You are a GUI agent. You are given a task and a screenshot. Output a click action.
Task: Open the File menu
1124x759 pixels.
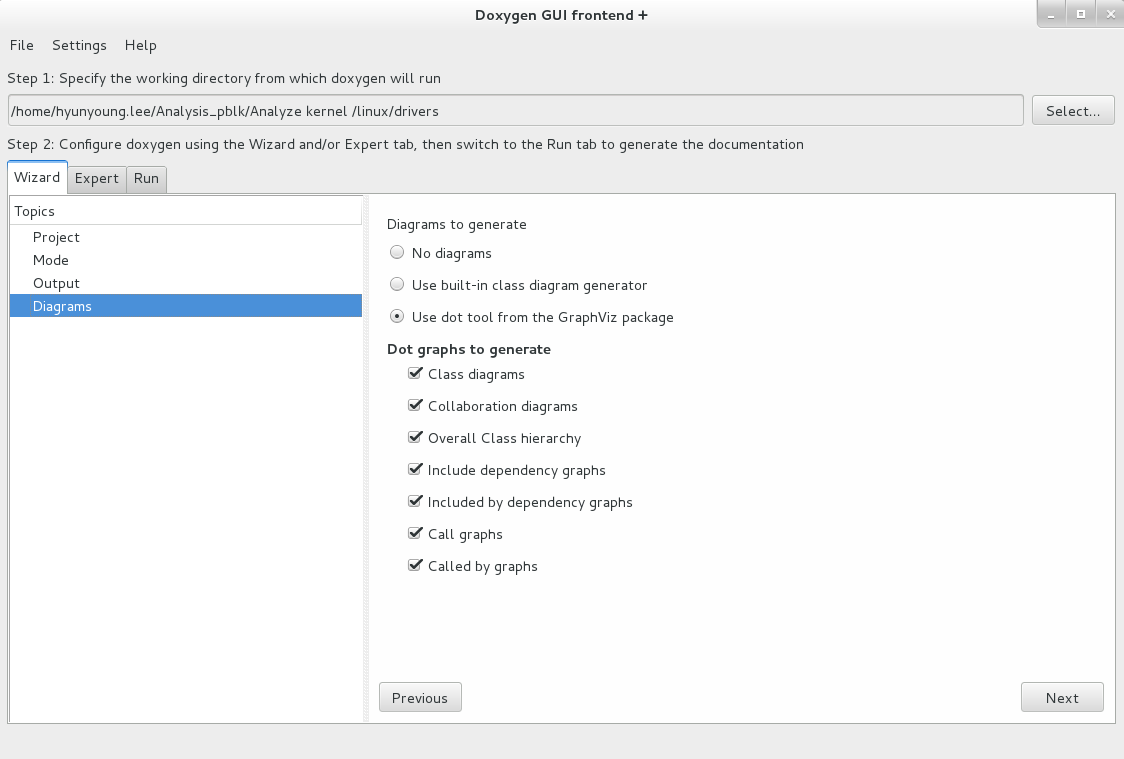[x=22, y=45]
